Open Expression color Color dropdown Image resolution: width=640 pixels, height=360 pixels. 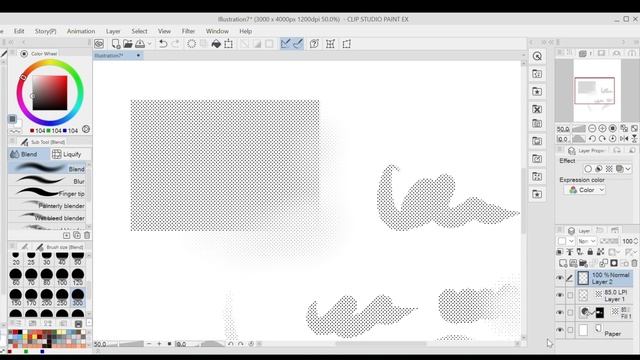(585, 190)
